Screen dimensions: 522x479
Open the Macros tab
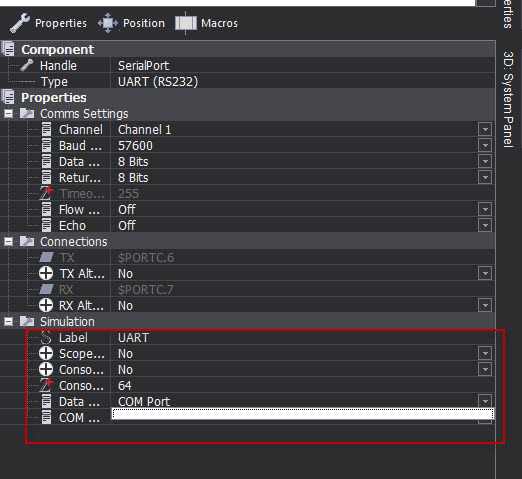click(207, 23)
